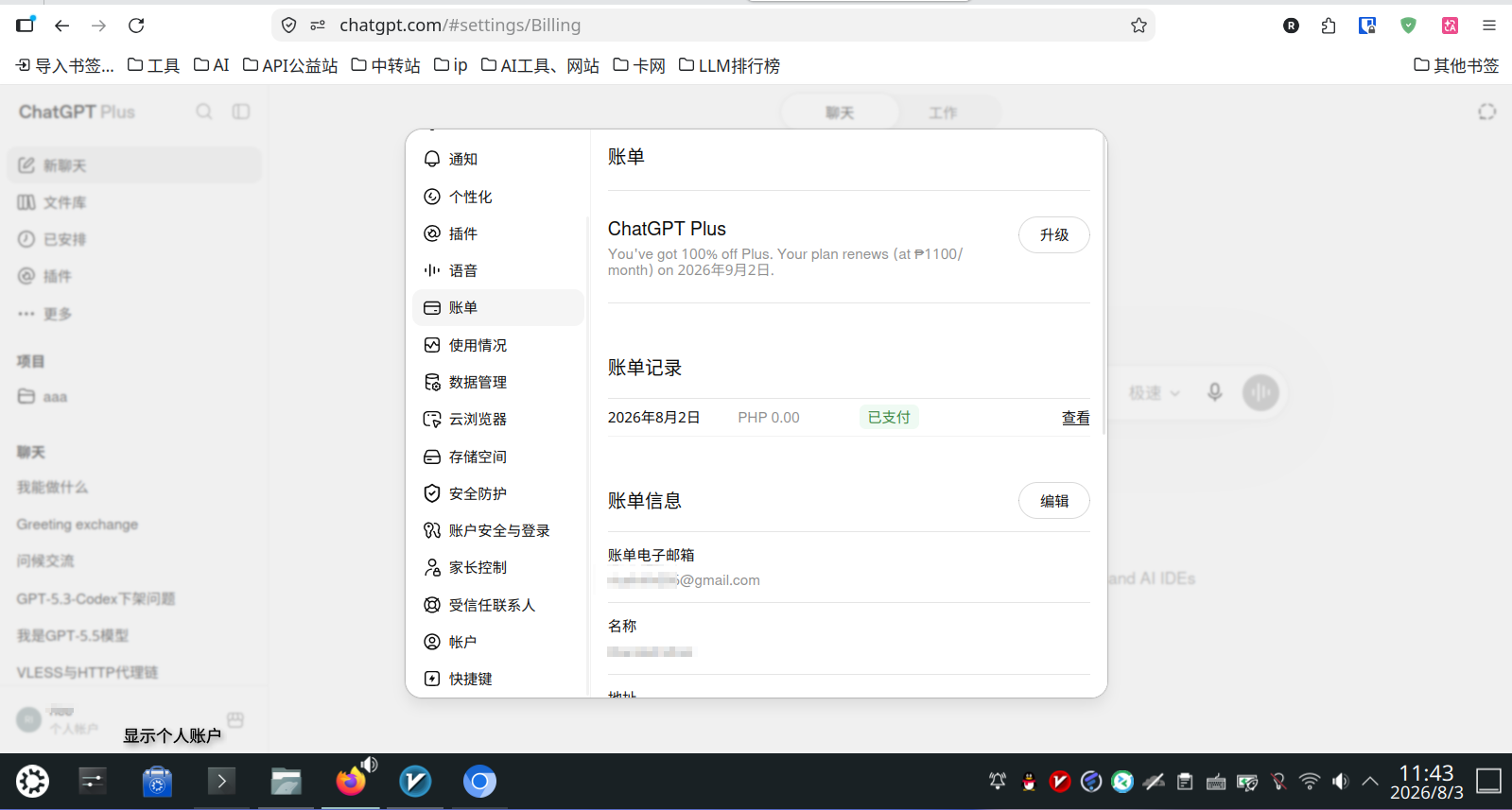
Task: Open the terminal from the taskbar
Action: tap(221, 781)
